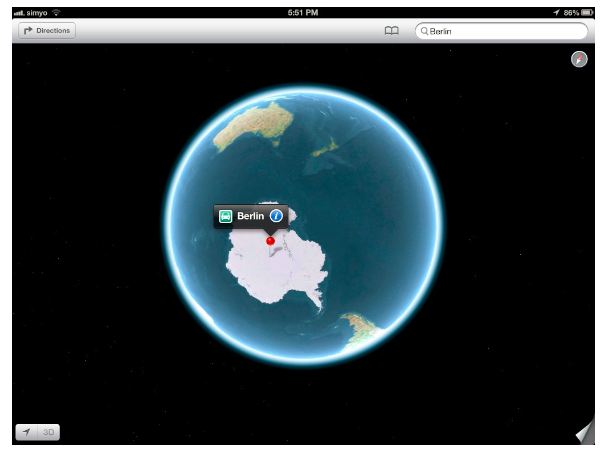Click the search field containing Berlin
This screenshot has width=606, height=454.
(x=505, y=31)
